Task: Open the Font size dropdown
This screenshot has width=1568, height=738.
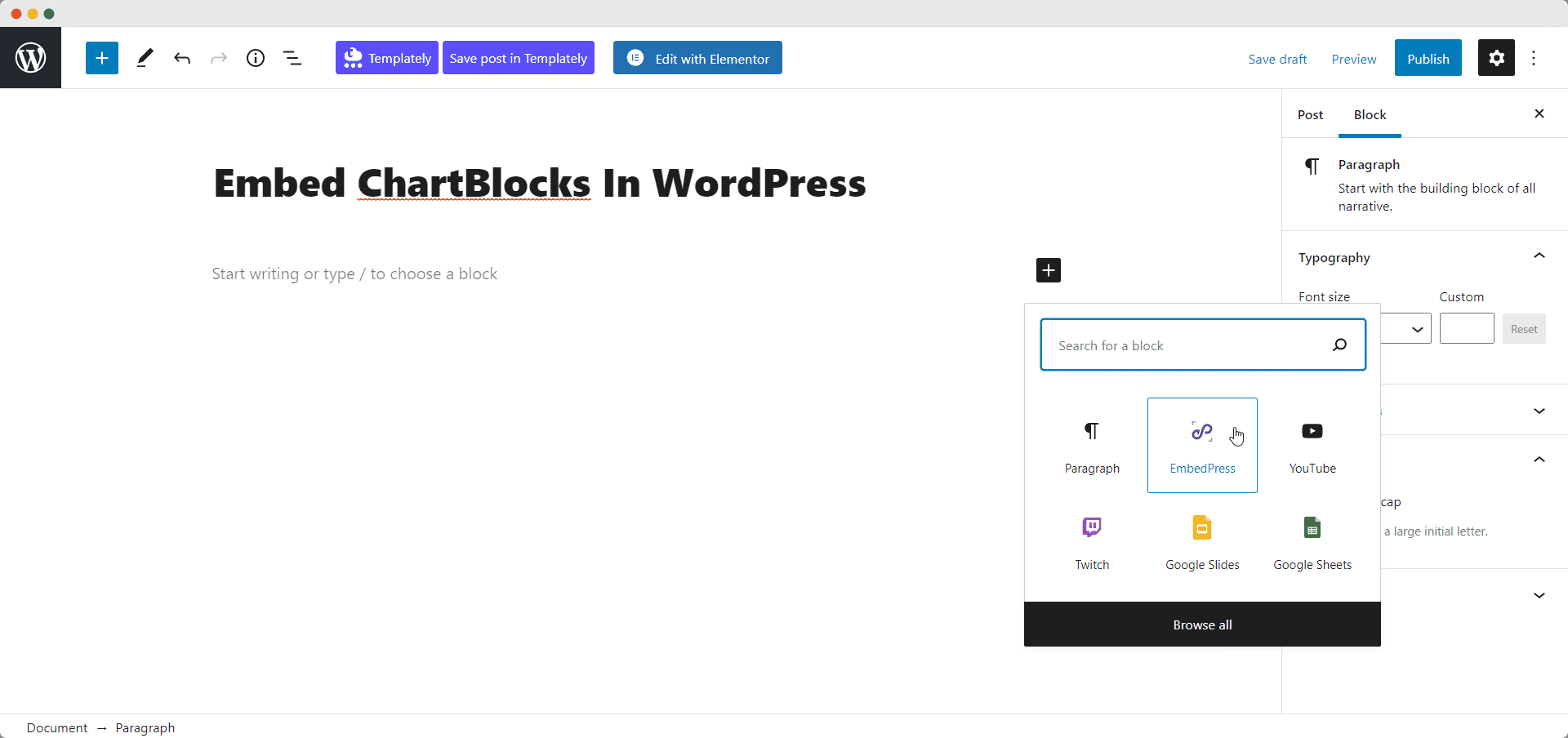Action: tap(1405, 329)
